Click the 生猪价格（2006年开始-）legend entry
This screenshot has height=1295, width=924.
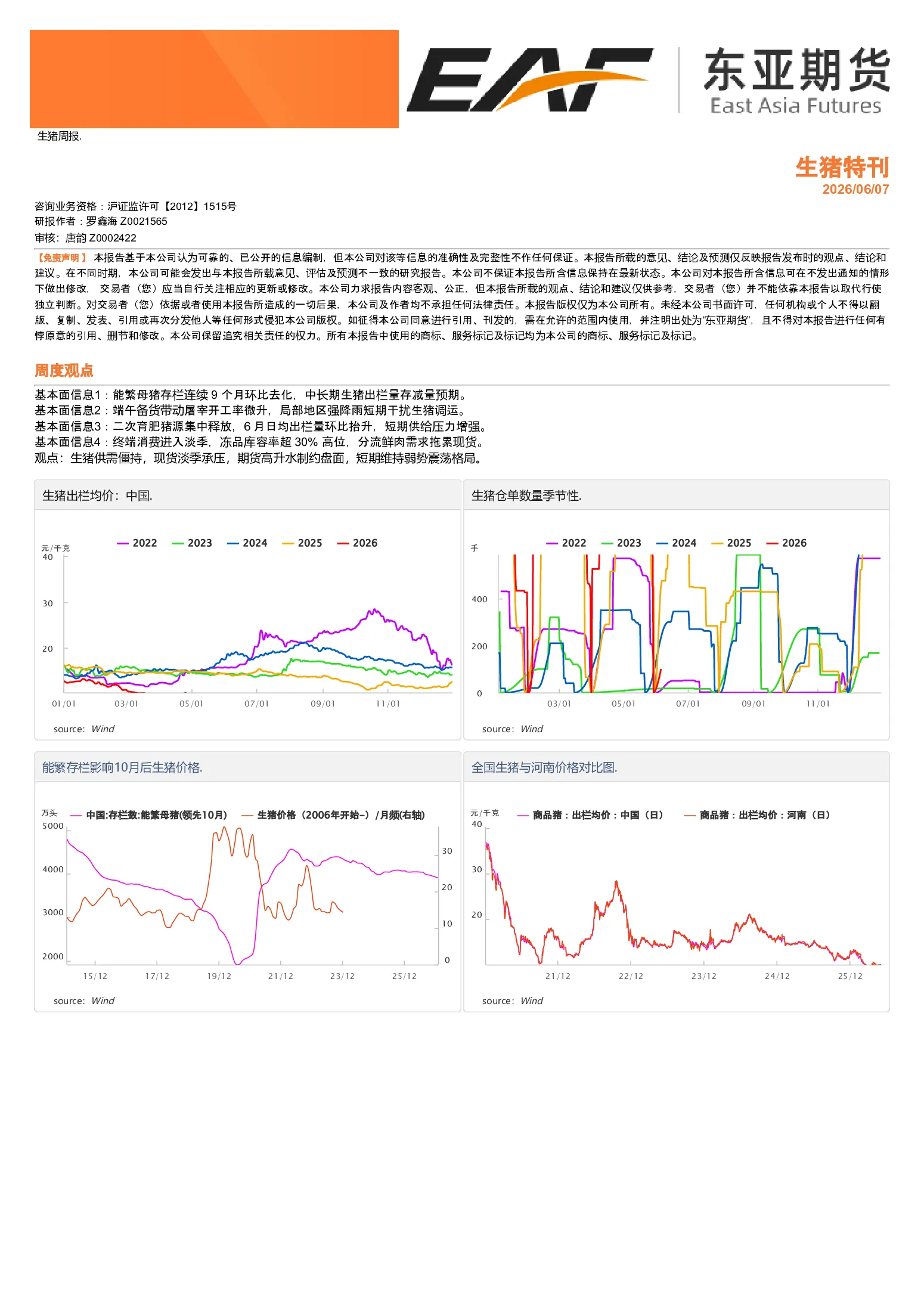(x=333, y=815)
